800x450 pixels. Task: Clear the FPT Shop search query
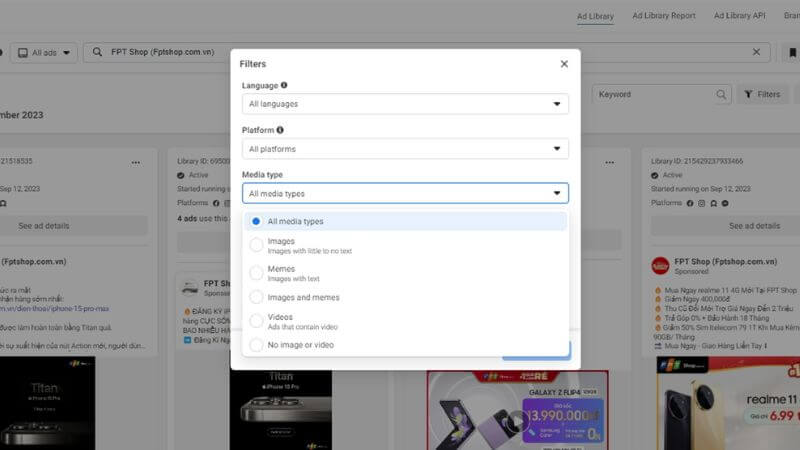[x=756, y=52]
